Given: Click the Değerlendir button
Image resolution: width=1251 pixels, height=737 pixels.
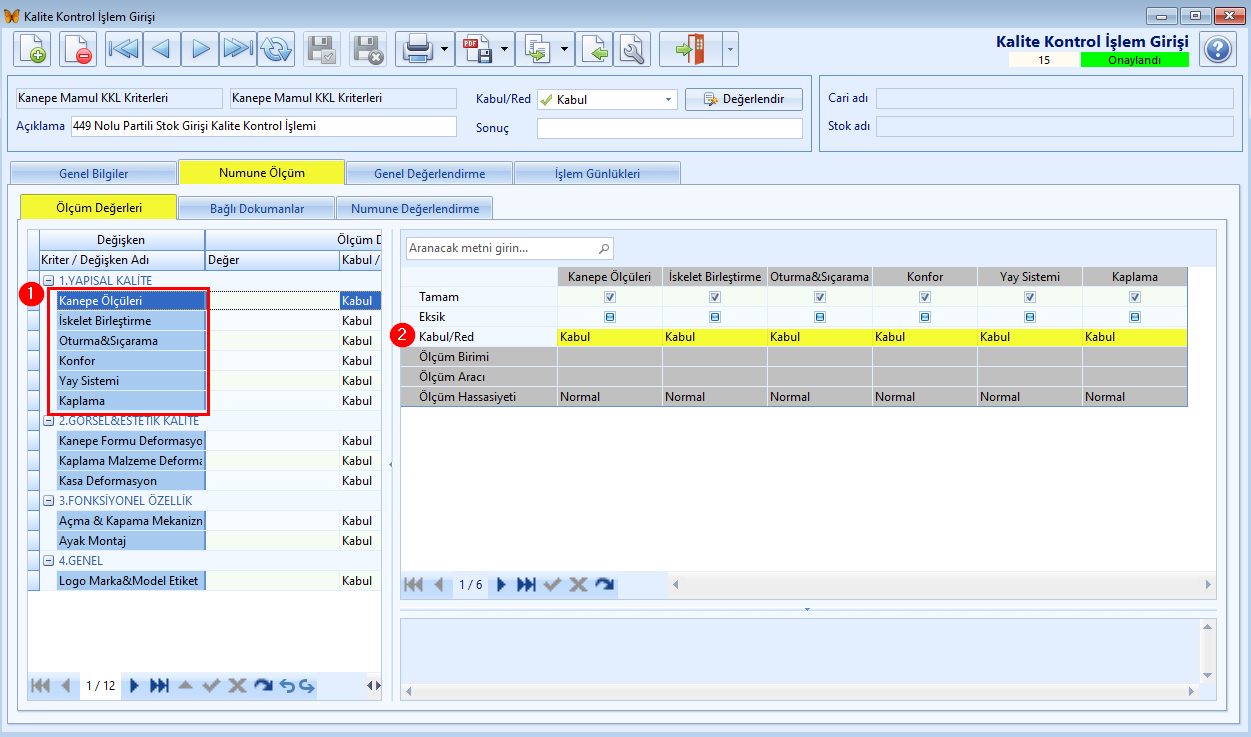Looking at the screenshot, I should click(743, 100).
